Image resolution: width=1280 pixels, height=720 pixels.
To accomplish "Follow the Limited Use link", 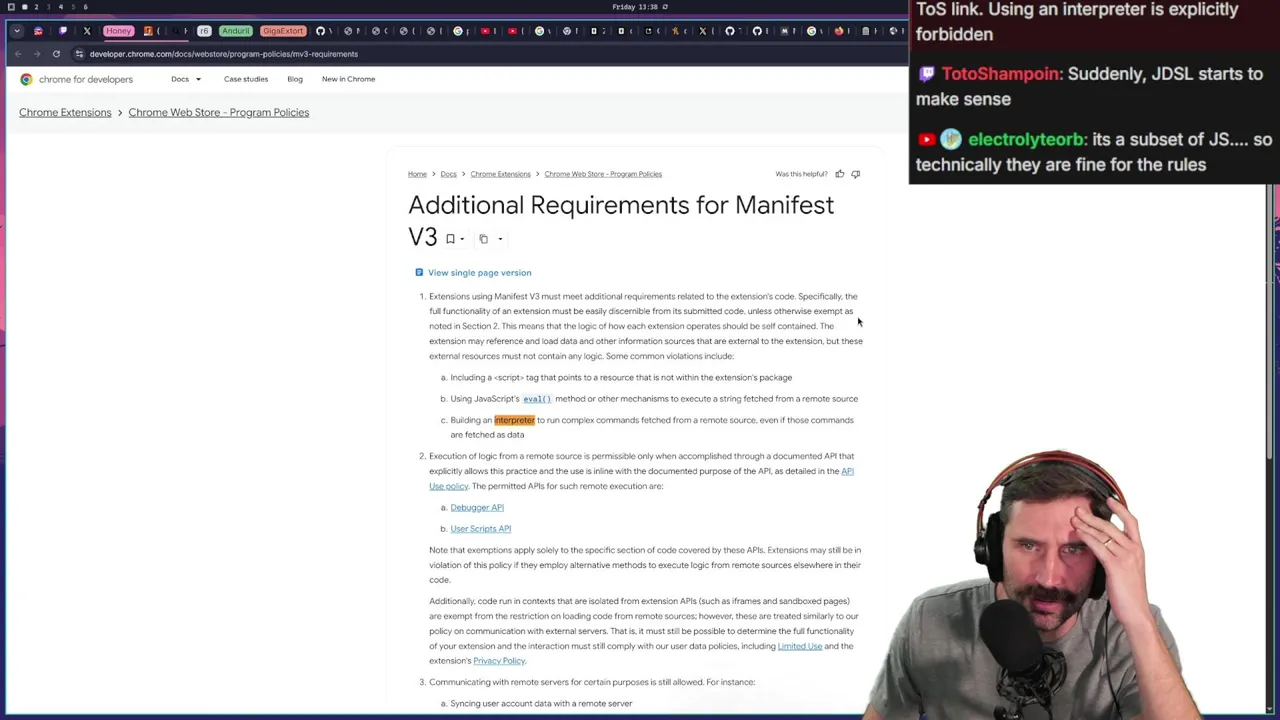I will click(800, 646).
